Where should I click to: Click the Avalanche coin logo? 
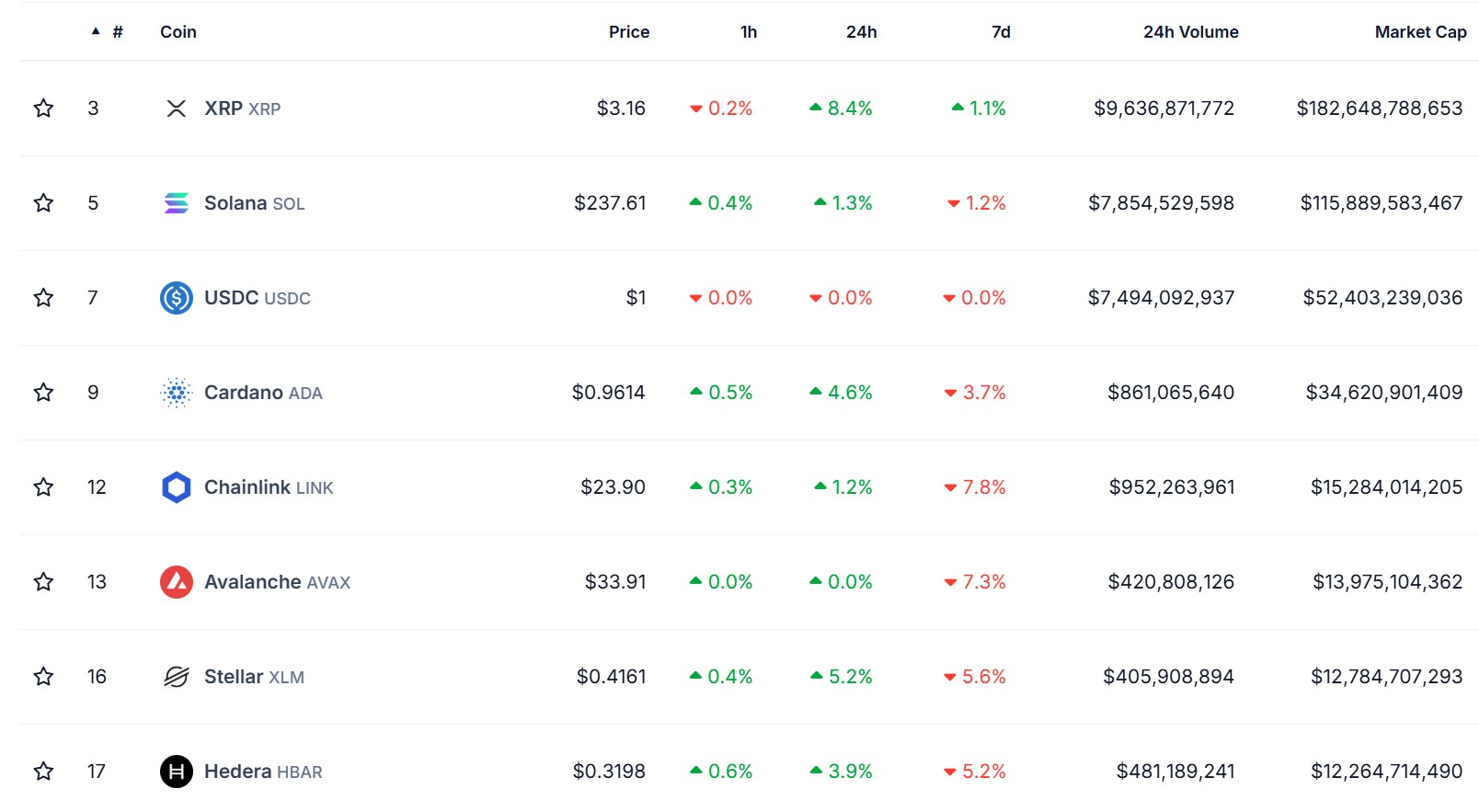(x=178, y=581)
